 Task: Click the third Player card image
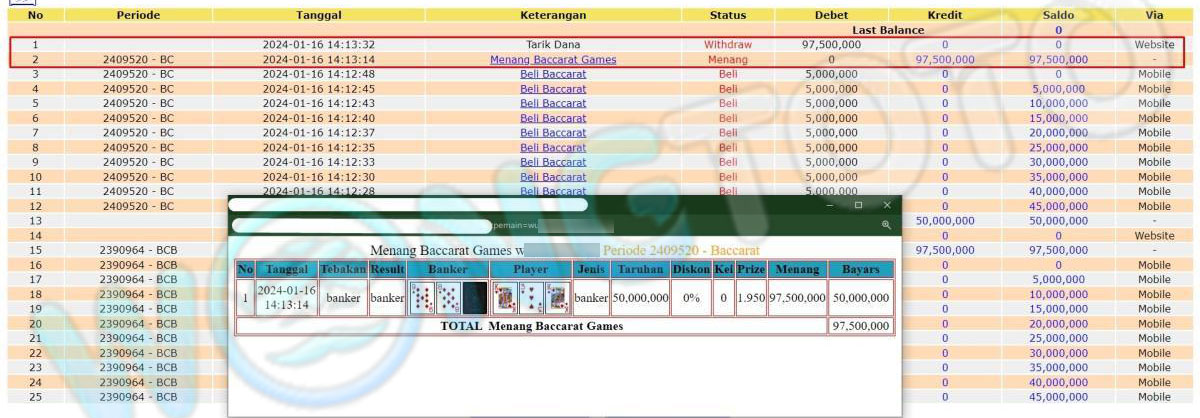pos(557,297)
